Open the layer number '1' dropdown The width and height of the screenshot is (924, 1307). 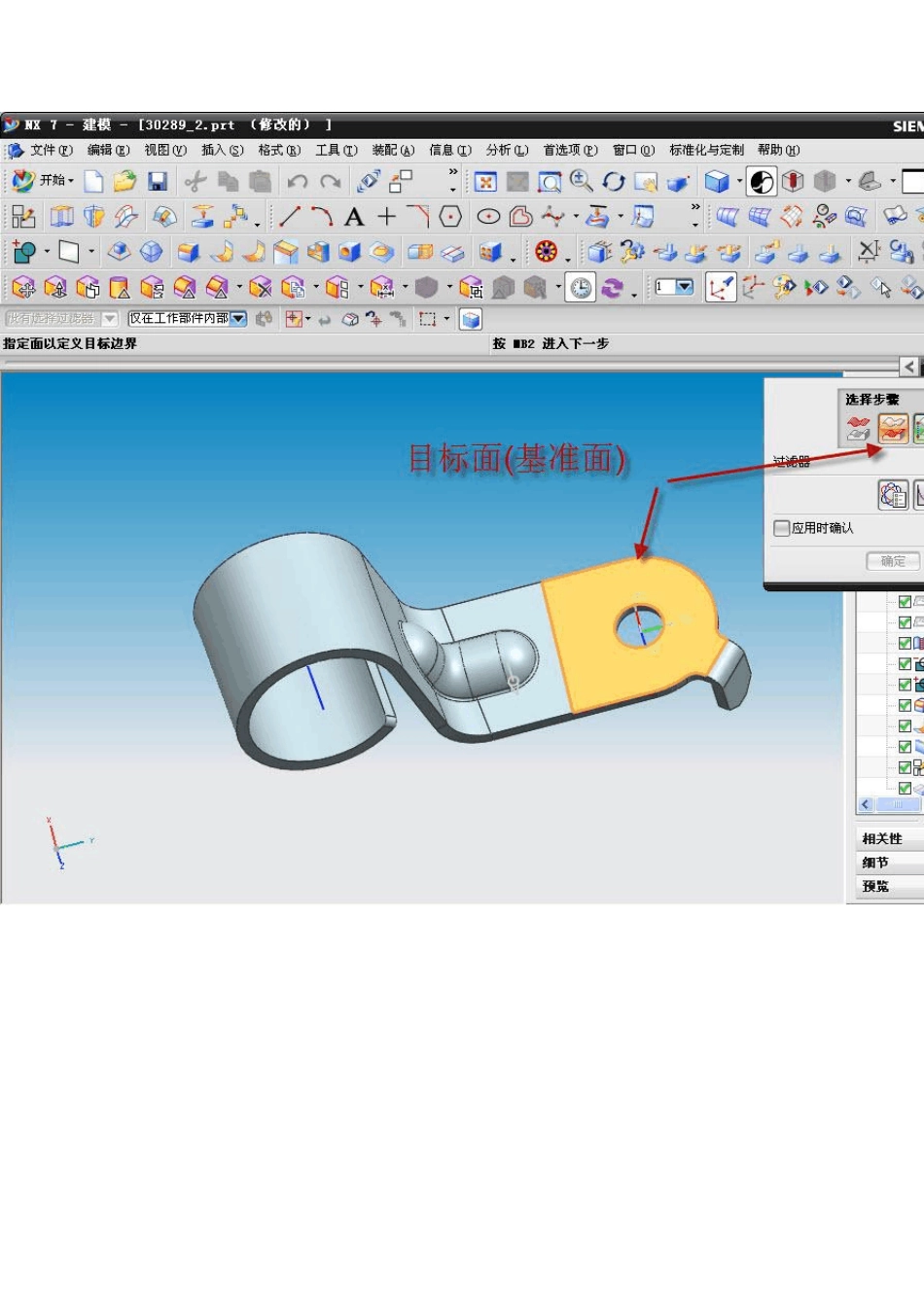pyautogui.click(x=685, y=287)
